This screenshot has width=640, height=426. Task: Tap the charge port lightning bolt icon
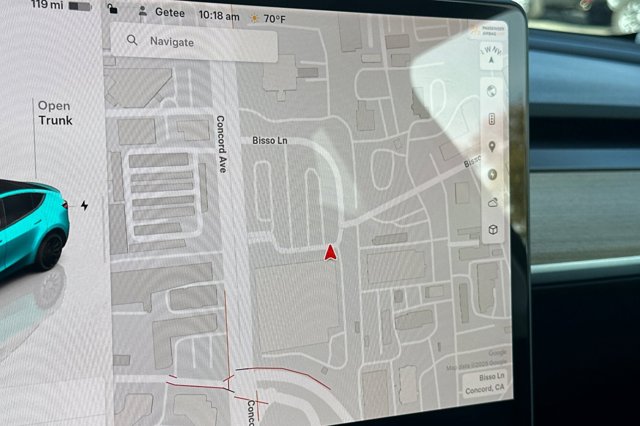85,205
